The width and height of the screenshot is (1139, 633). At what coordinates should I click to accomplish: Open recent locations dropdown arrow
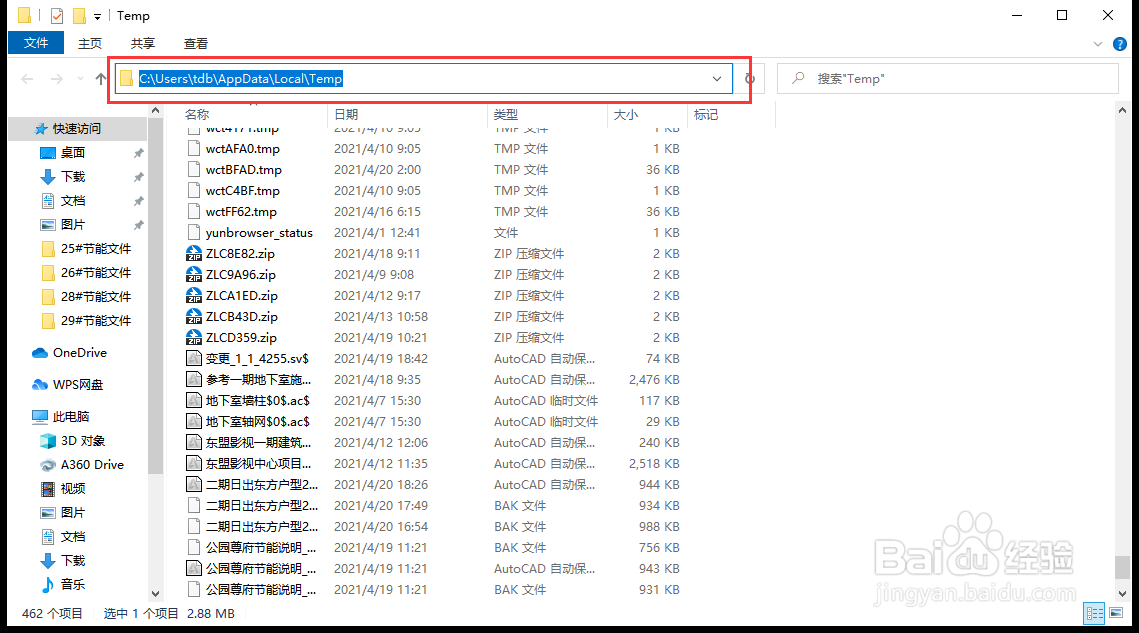pyautogui.click(x=80, y=78)
